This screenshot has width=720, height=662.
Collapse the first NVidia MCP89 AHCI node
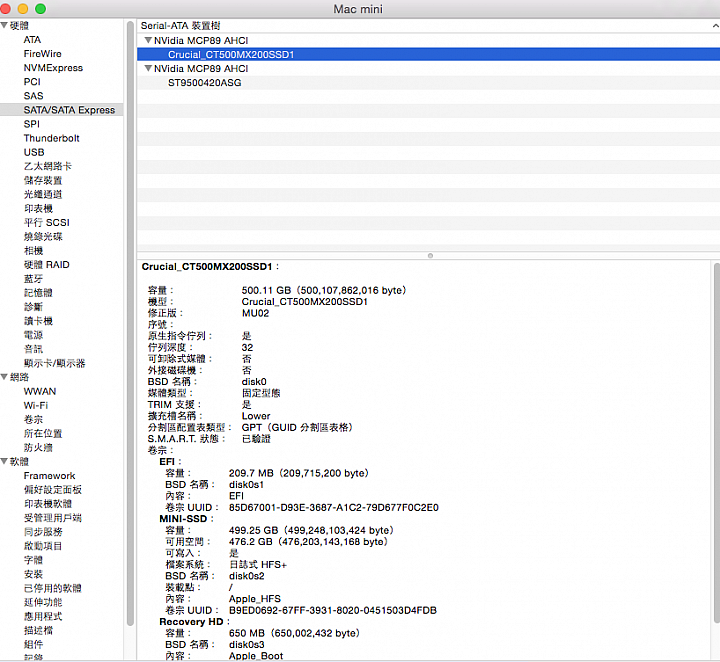148,40
